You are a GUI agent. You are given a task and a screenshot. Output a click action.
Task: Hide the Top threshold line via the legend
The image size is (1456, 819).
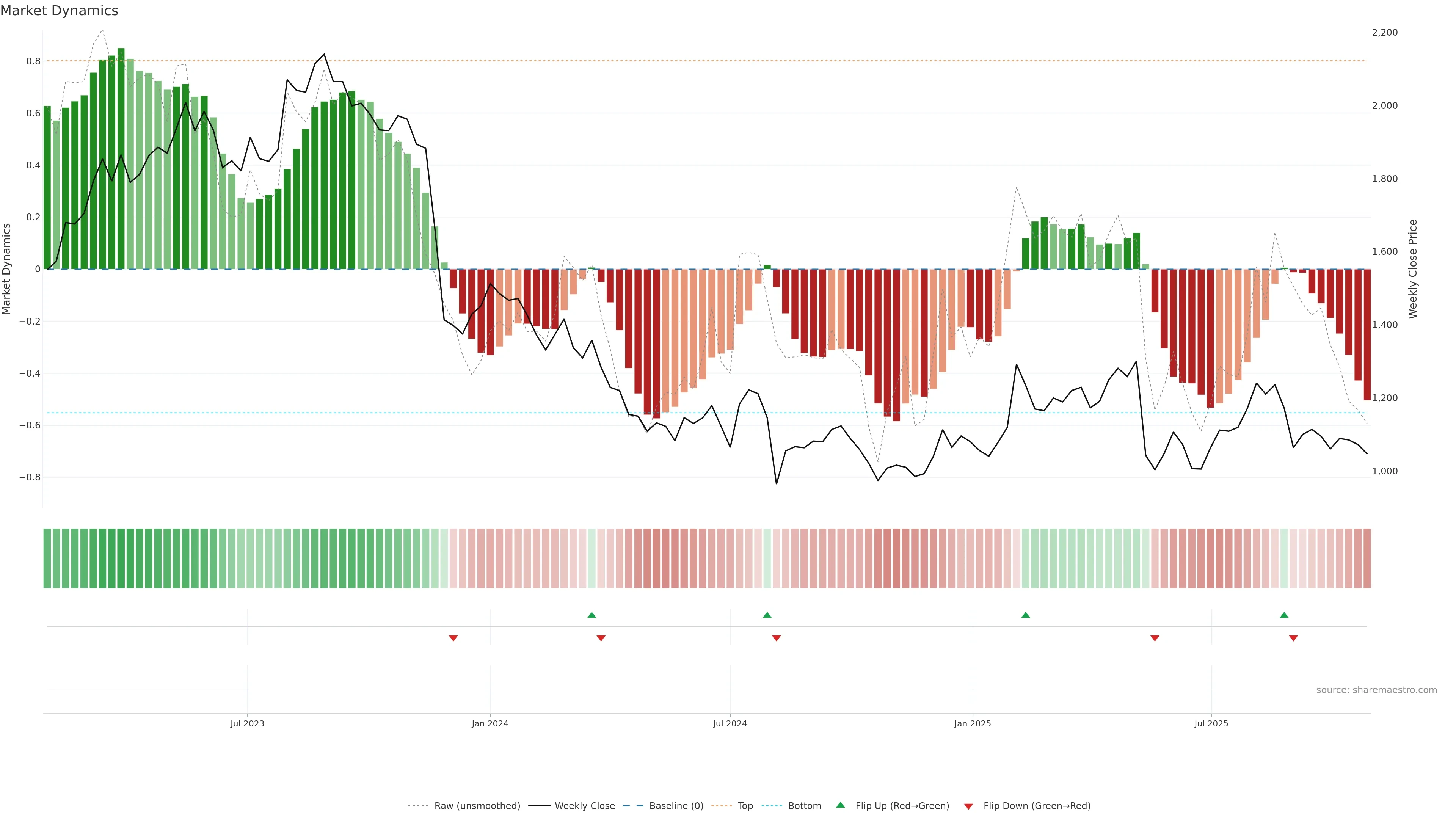click(x=745, y=805)
